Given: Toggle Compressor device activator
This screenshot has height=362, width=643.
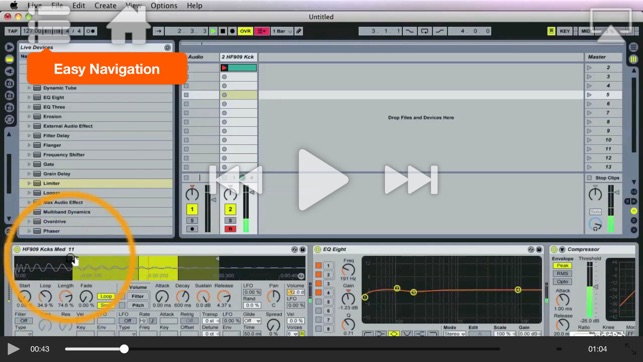Looking at the screenshot, I should coord(554,249).
